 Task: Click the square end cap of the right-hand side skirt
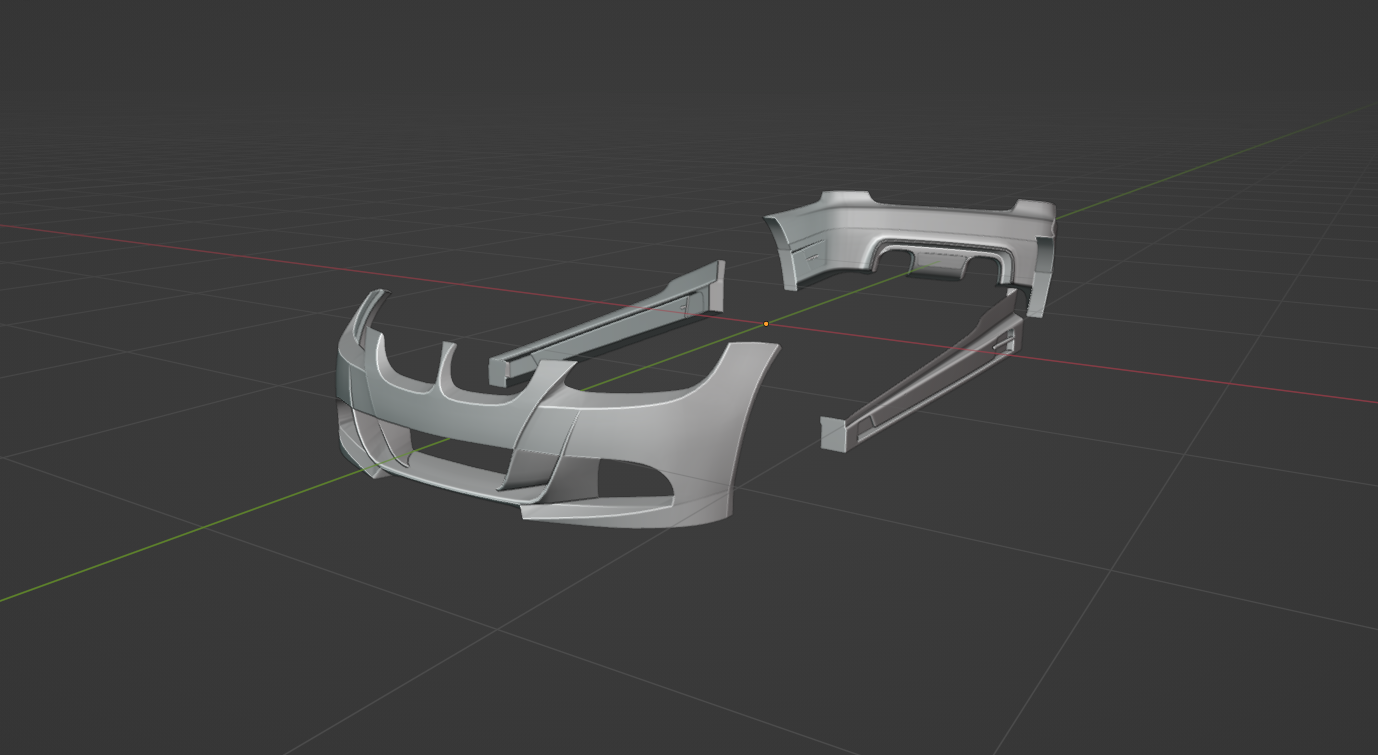pyautogui.click(x=833, y=434)
